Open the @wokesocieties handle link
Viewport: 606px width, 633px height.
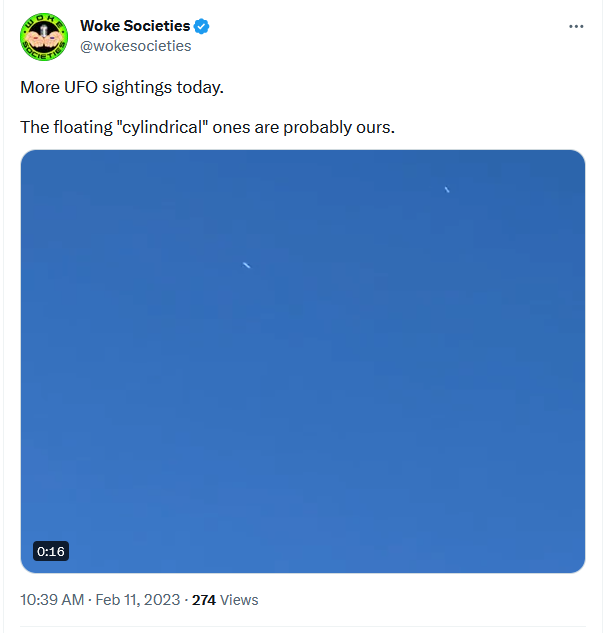[135, 46]
